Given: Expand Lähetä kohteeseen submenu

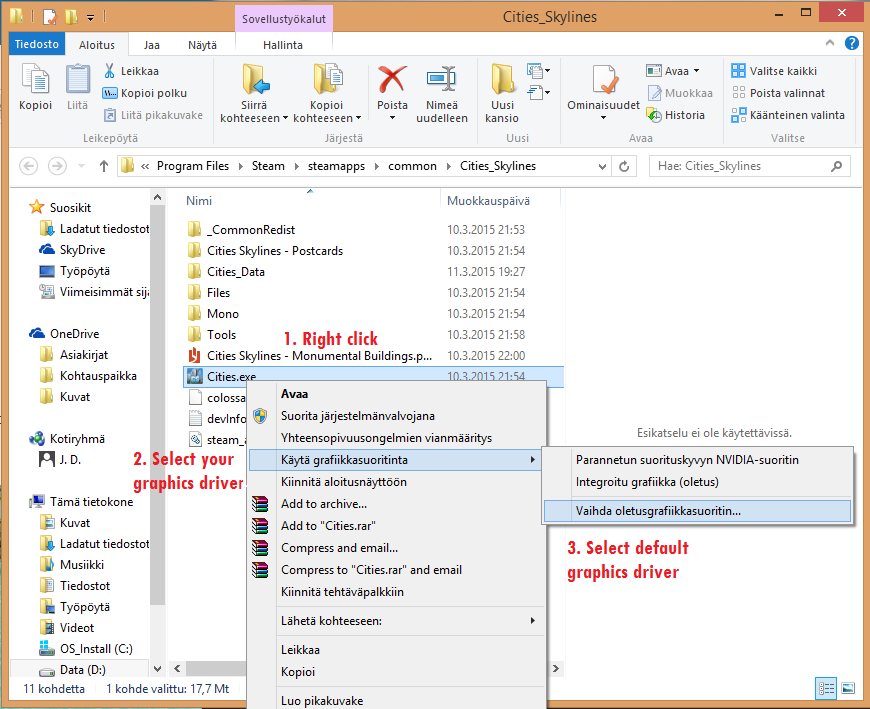Looking at the screenshot, I should (x=533, y=621).
